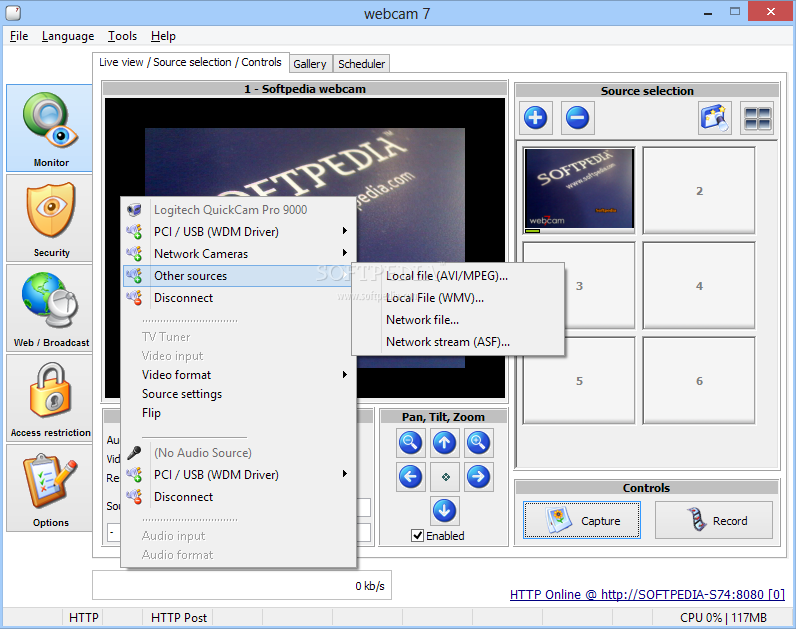
Task: Open the HTTP Online SOFTPEDIA-S74:8080 link
Action: (647, 594)
